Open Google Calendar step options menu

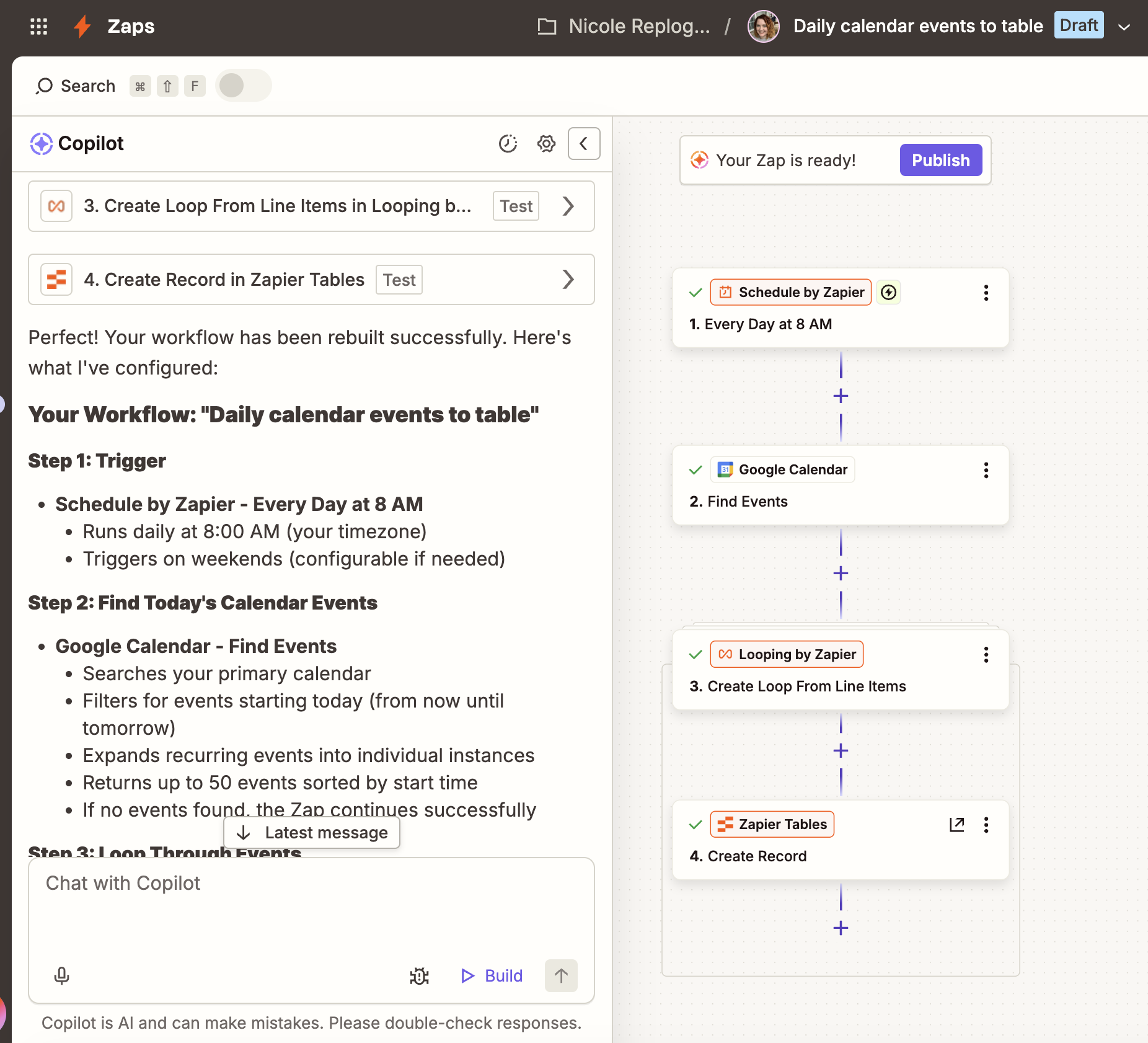(x=986, y=470)
